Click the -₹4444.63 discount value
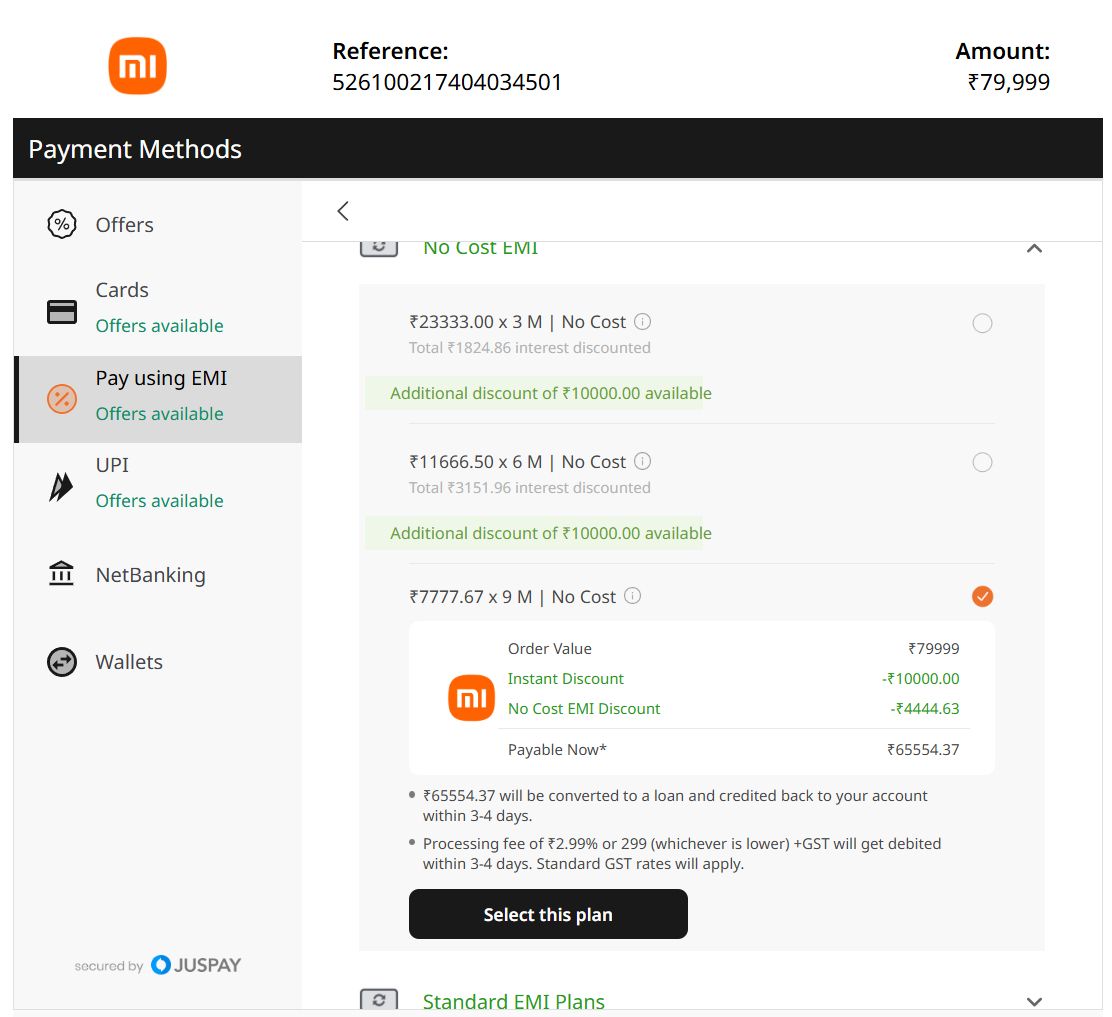The height and width of the screenshot is (1017, 1112). click(x=925, y=708)
